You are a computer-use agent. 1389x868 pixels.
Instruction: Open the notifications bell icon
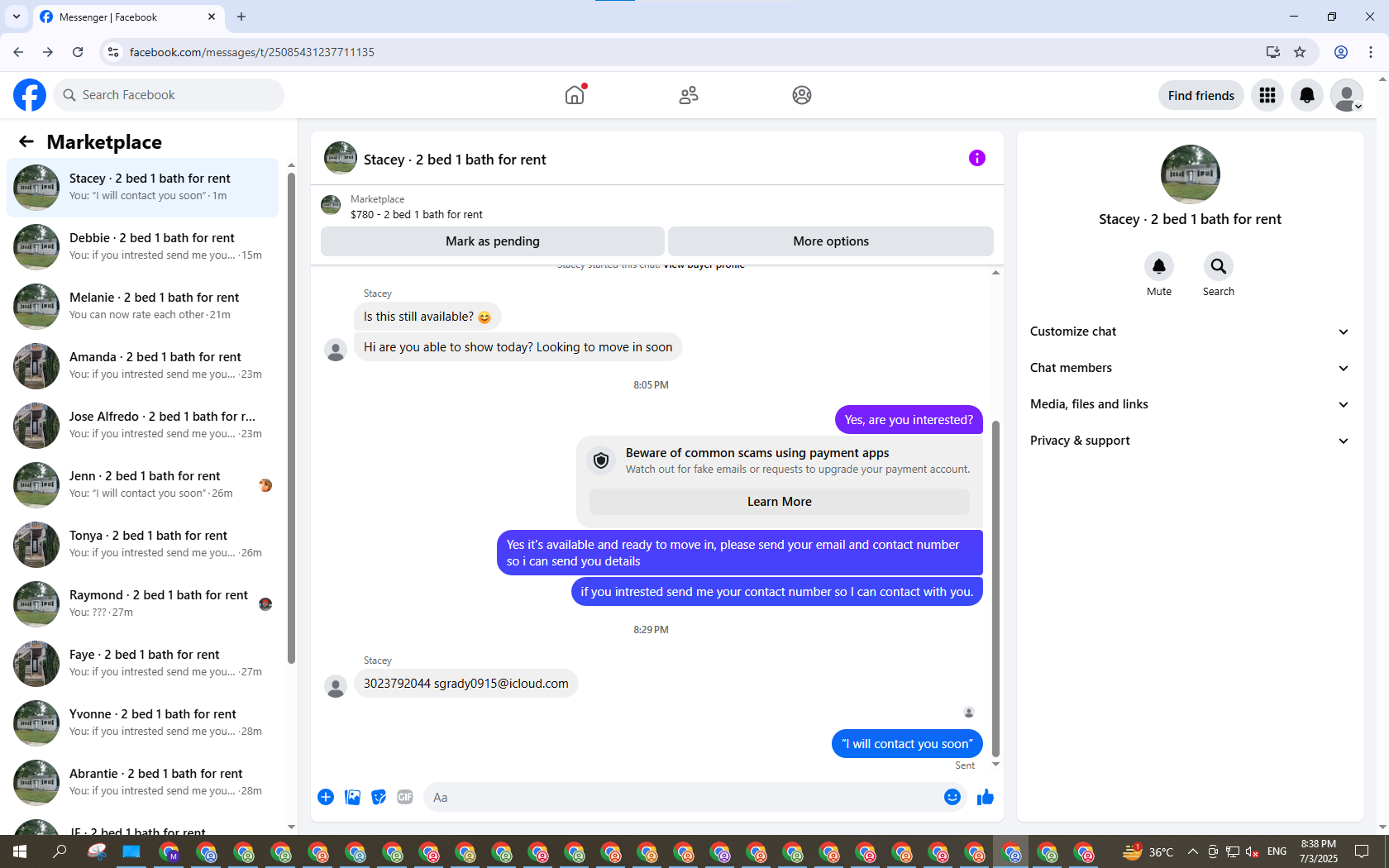(1307, 95)
